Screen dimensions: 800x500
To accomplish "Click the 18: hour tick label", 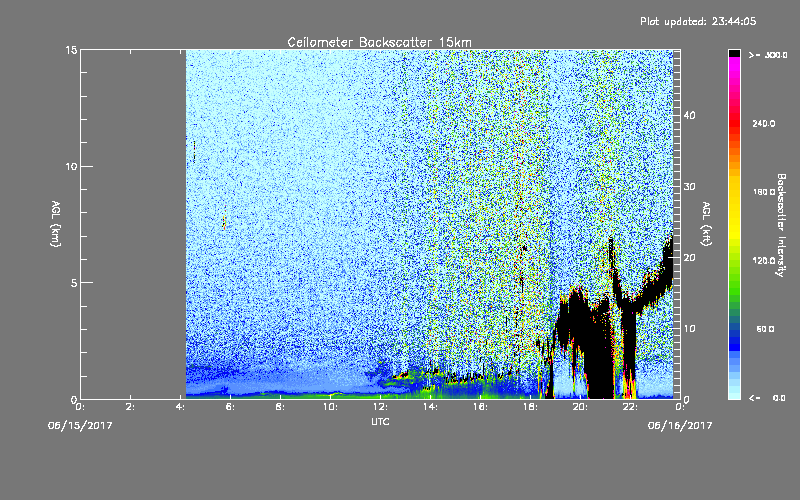I will coord(530,407).
